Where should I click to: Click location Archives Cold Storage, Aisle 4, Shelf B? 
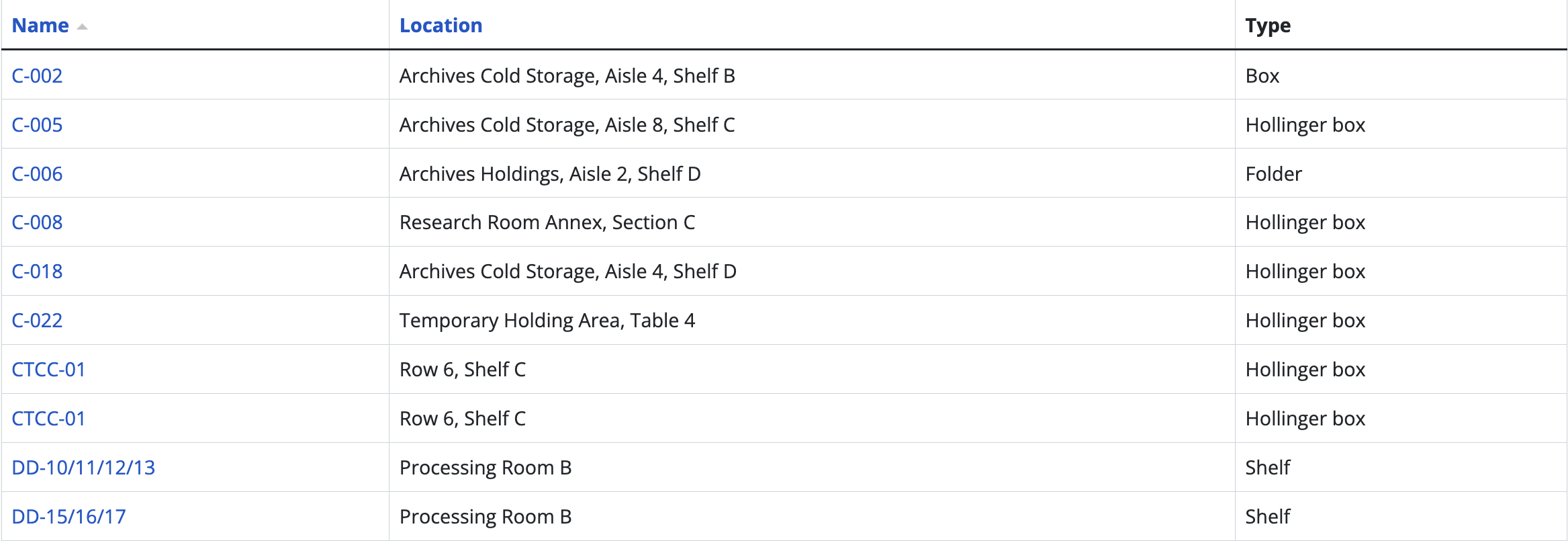pyautogui.click(x=567, y=76)
